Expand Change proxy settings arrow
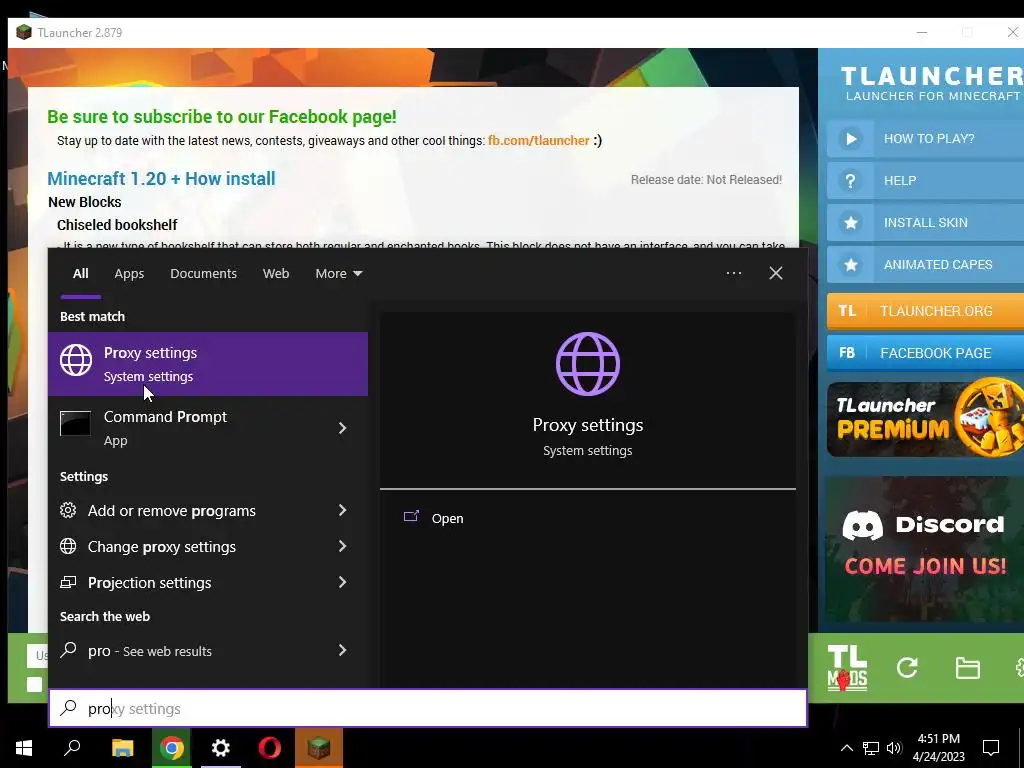Image resolution: width=1024 pixels, height=768 pixels. (342, 546)
